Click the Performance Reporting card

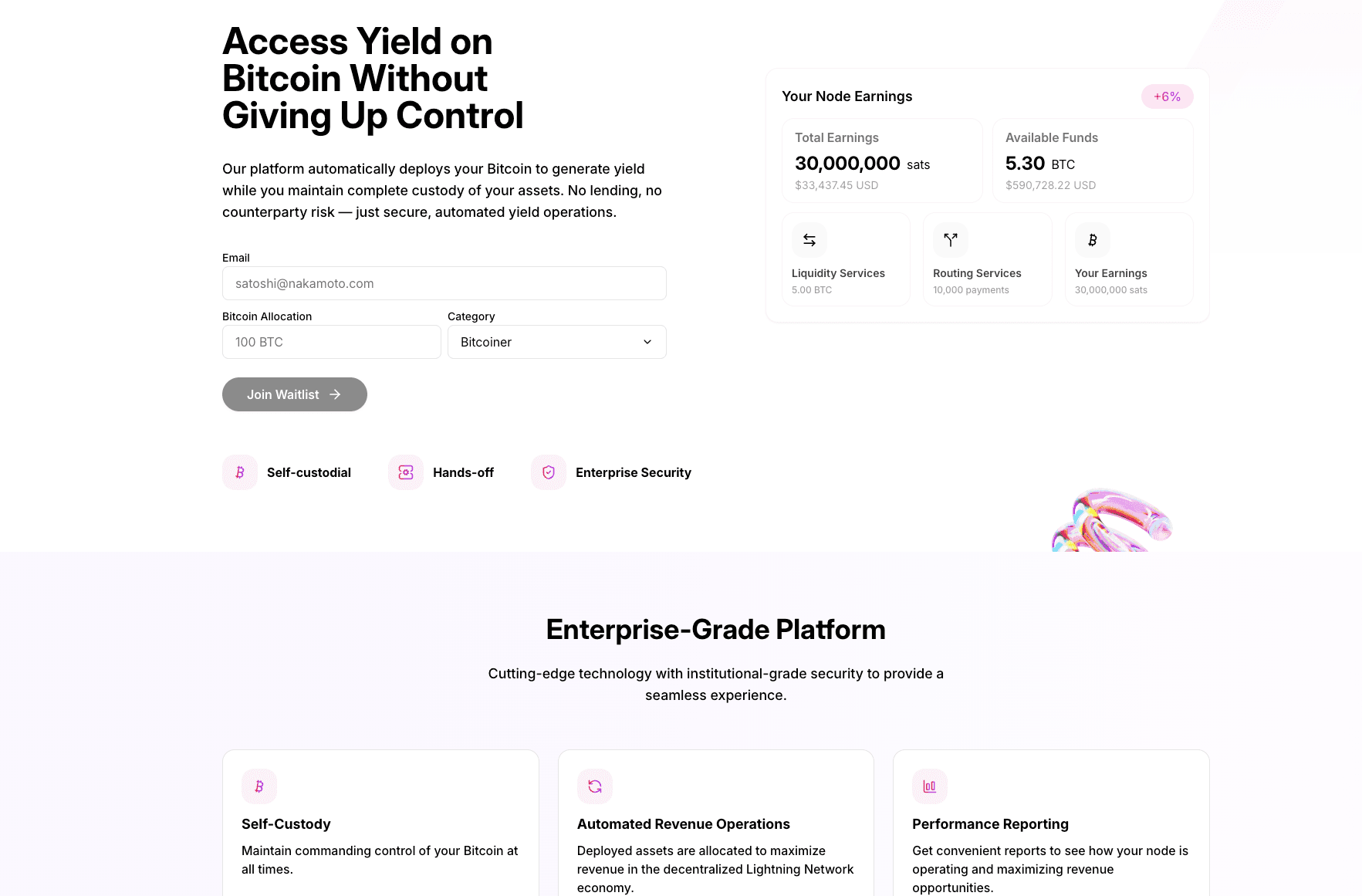coord(1050,822)
